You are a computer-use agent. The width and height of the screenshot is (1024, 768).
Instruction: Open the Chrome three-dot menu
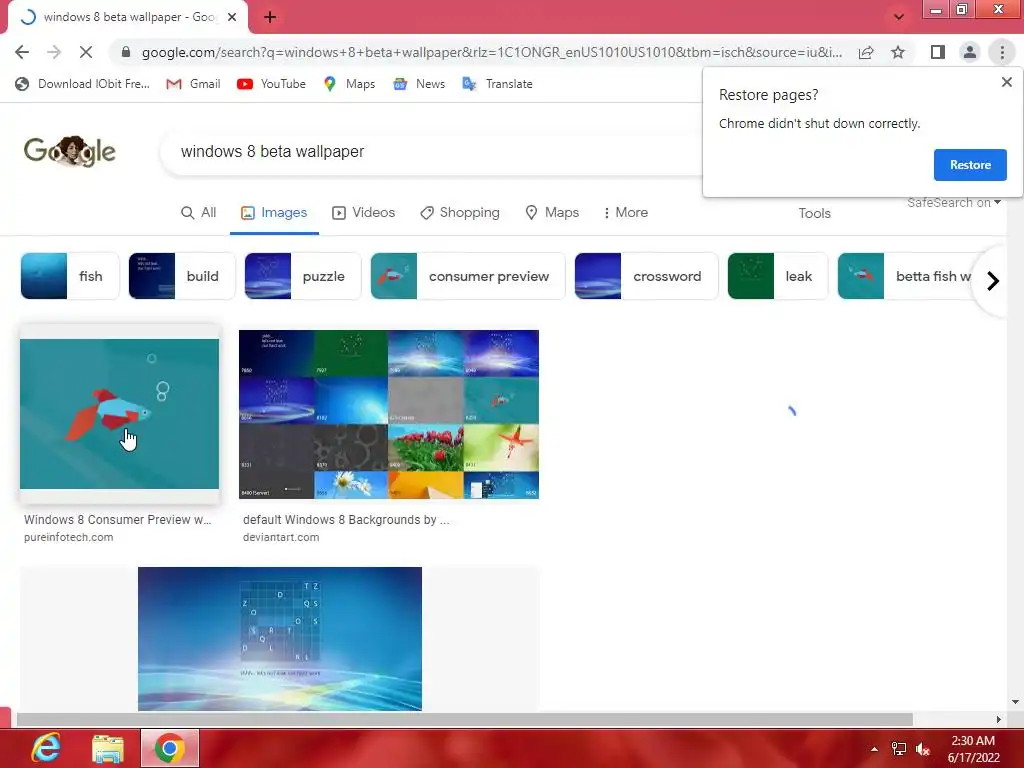tap(1002, 52)
